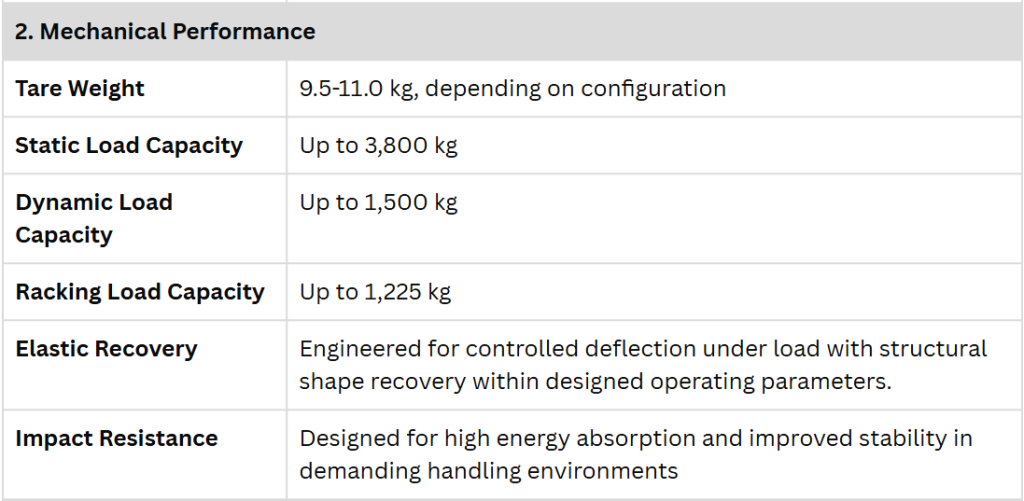Click the word 'structural' in Elastic Recovery description
The width and height of the screenshot is (1024, 501).
click(933, 349)
